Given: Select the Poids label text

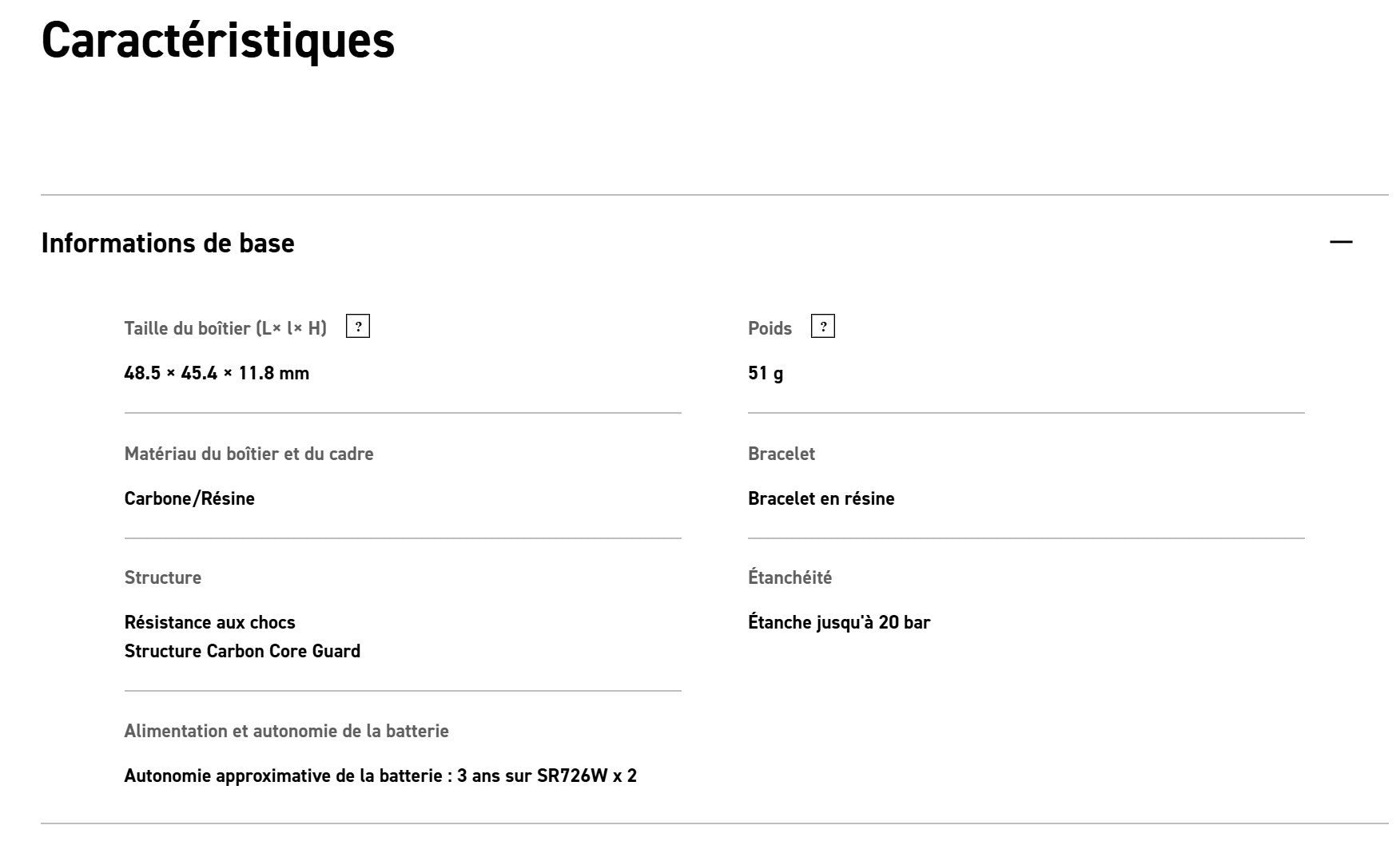Looking at the screenshot, I should (x=770, y=328).
